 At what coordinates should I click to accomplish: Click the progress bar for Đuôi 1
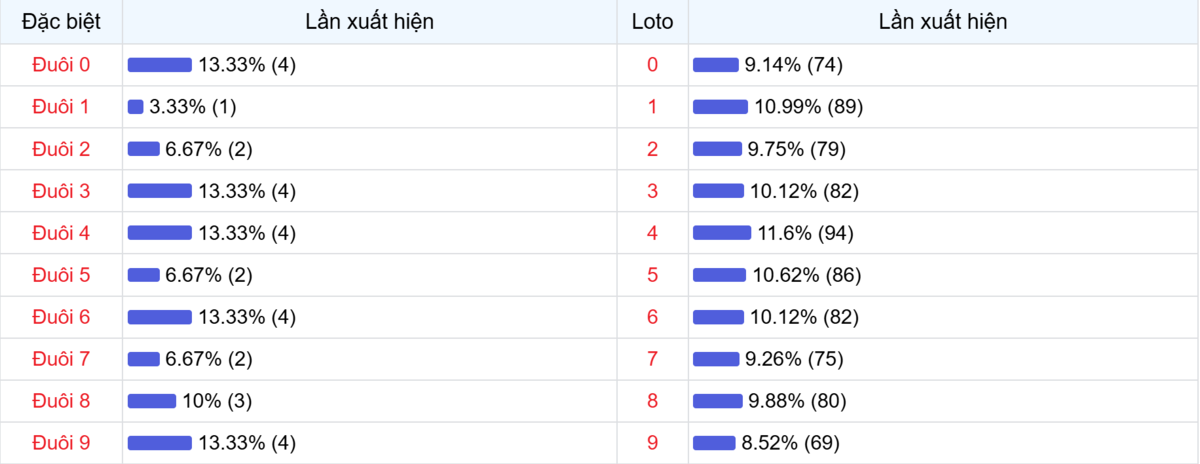tap(136, 107)
